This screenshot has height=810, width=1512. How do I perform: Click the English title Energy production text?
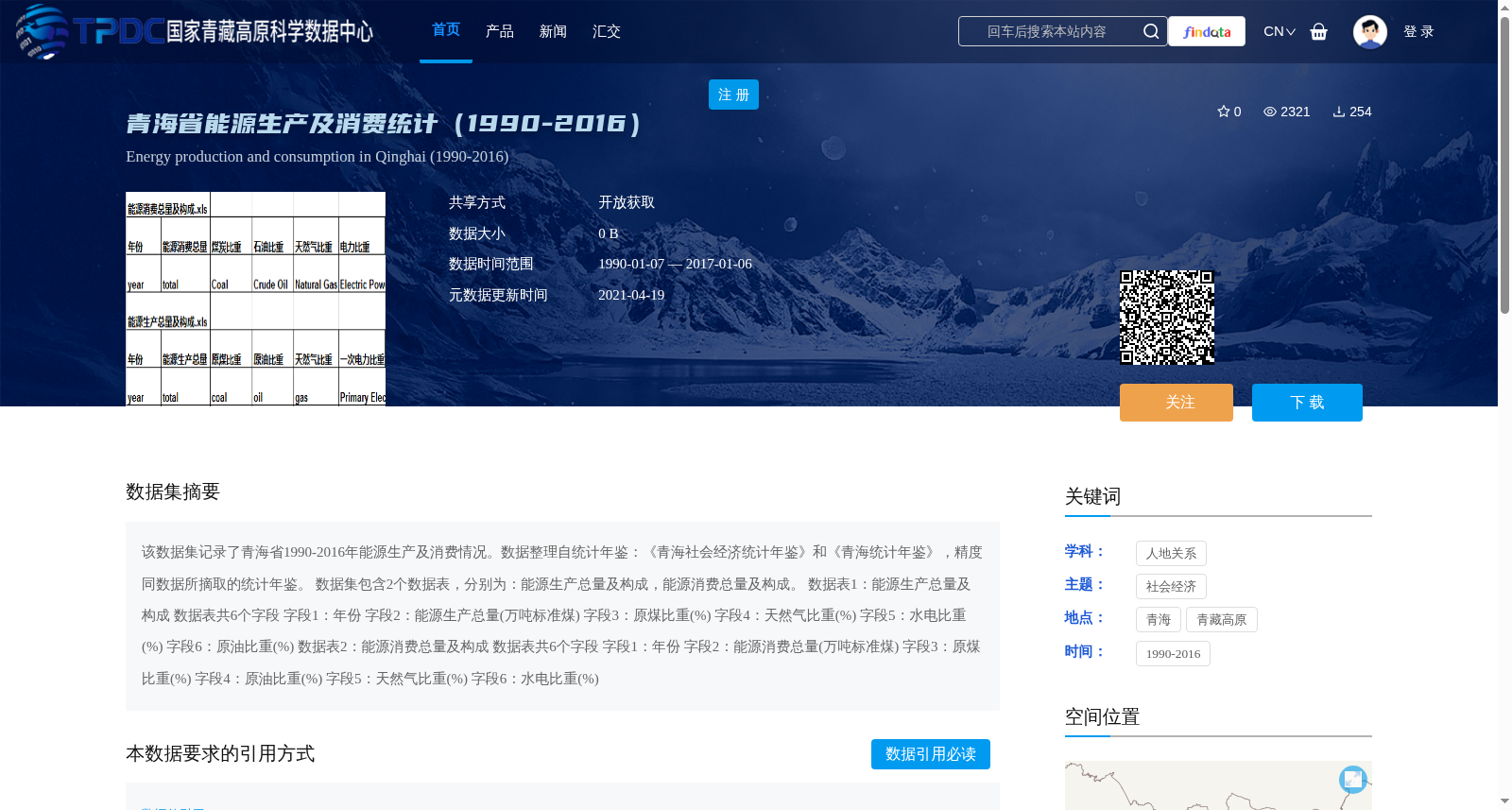(x=318, y=157)
